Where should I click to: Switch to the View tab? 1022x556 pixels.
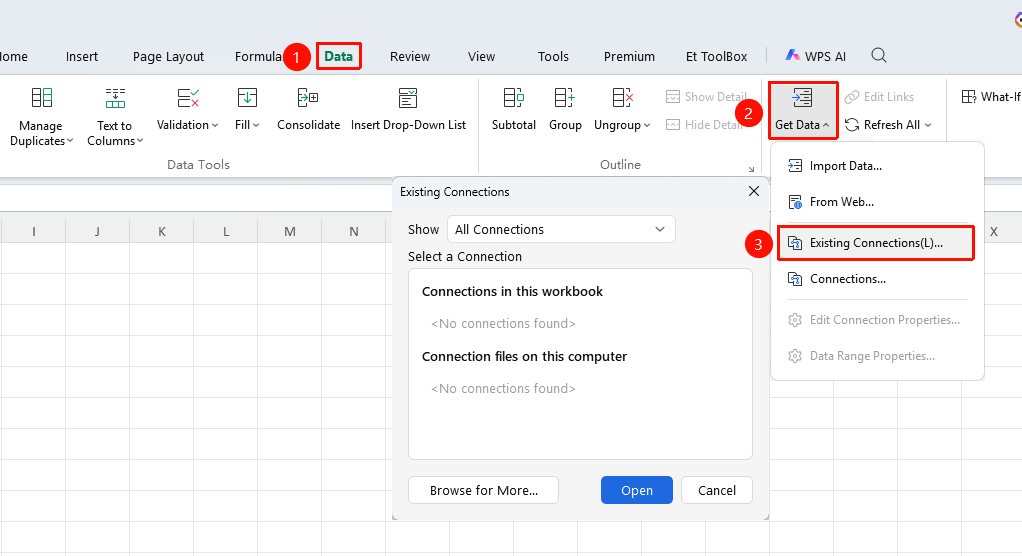pos(482,57)
